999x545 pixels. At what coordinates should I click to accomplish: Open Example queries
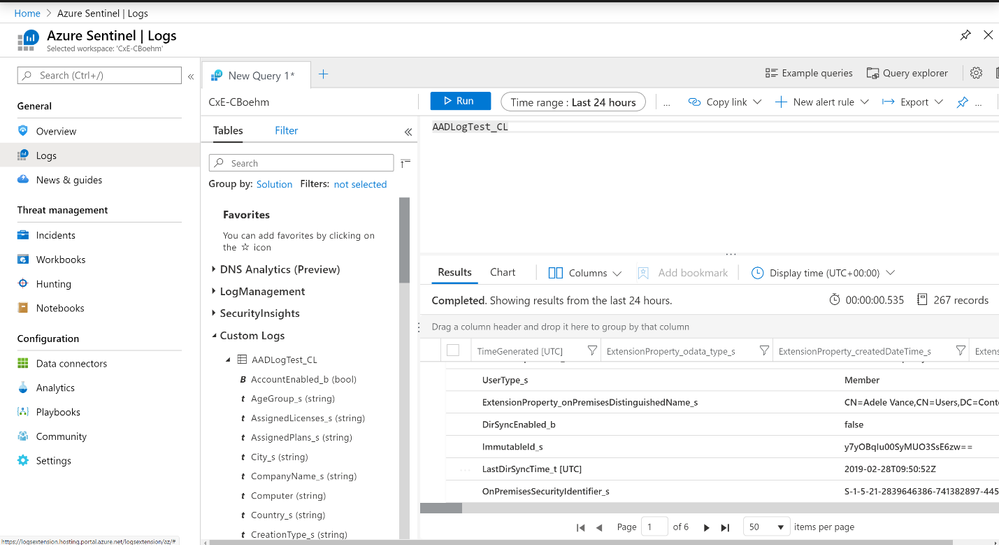[x=809, y=73]
